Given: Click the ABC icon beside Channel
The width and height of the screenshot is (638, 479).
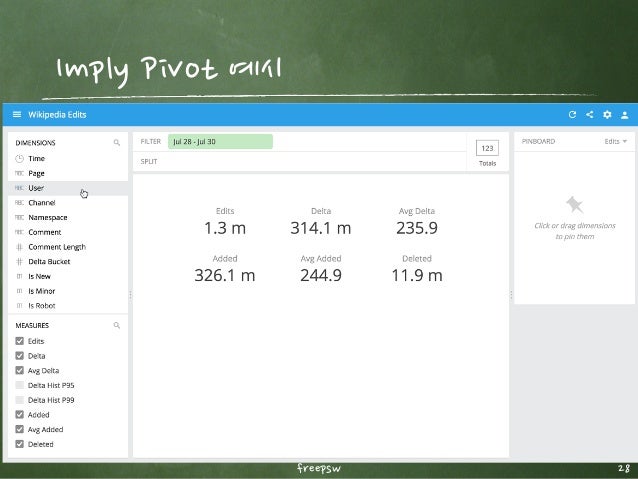Looking at the screenshot, I should tap(19, 202).
